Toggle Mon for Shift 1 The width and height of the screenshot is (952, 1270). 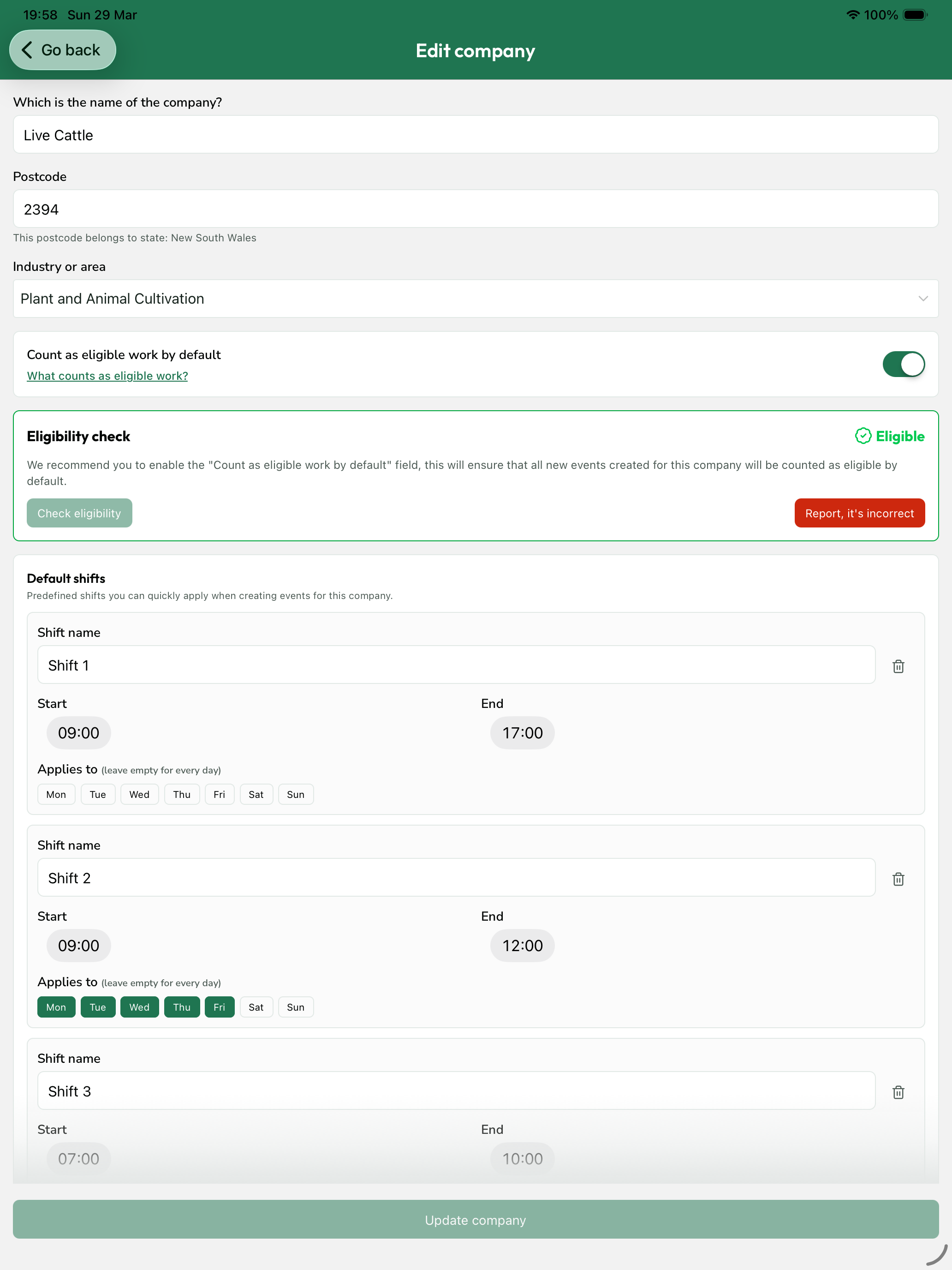[56, 794]
